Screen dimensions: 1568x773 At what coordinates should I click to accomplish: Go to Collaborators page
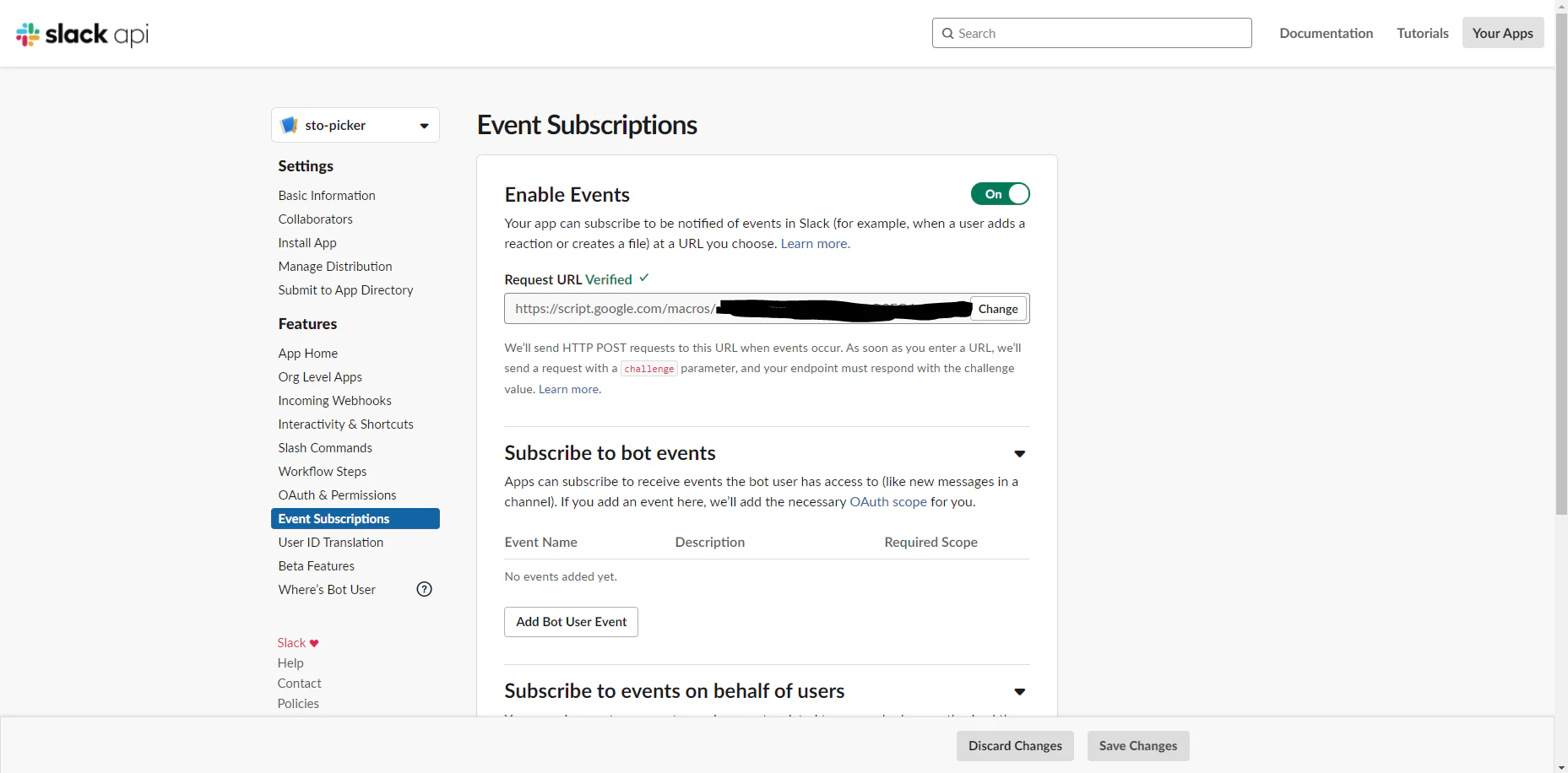[316, 219]
